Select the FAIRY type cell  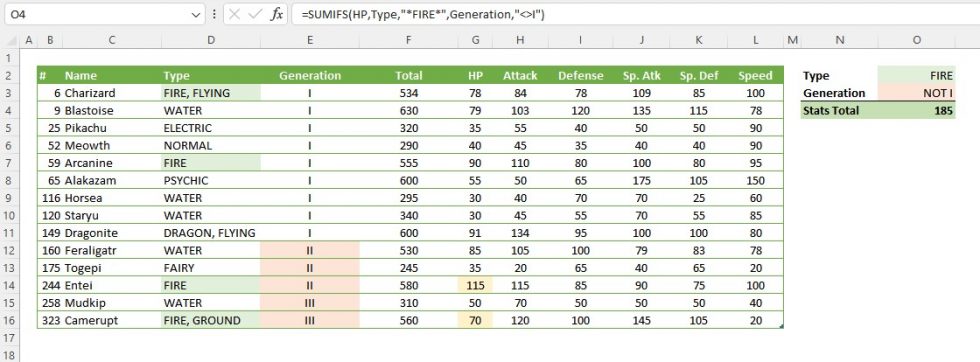(x=211, y=268)
